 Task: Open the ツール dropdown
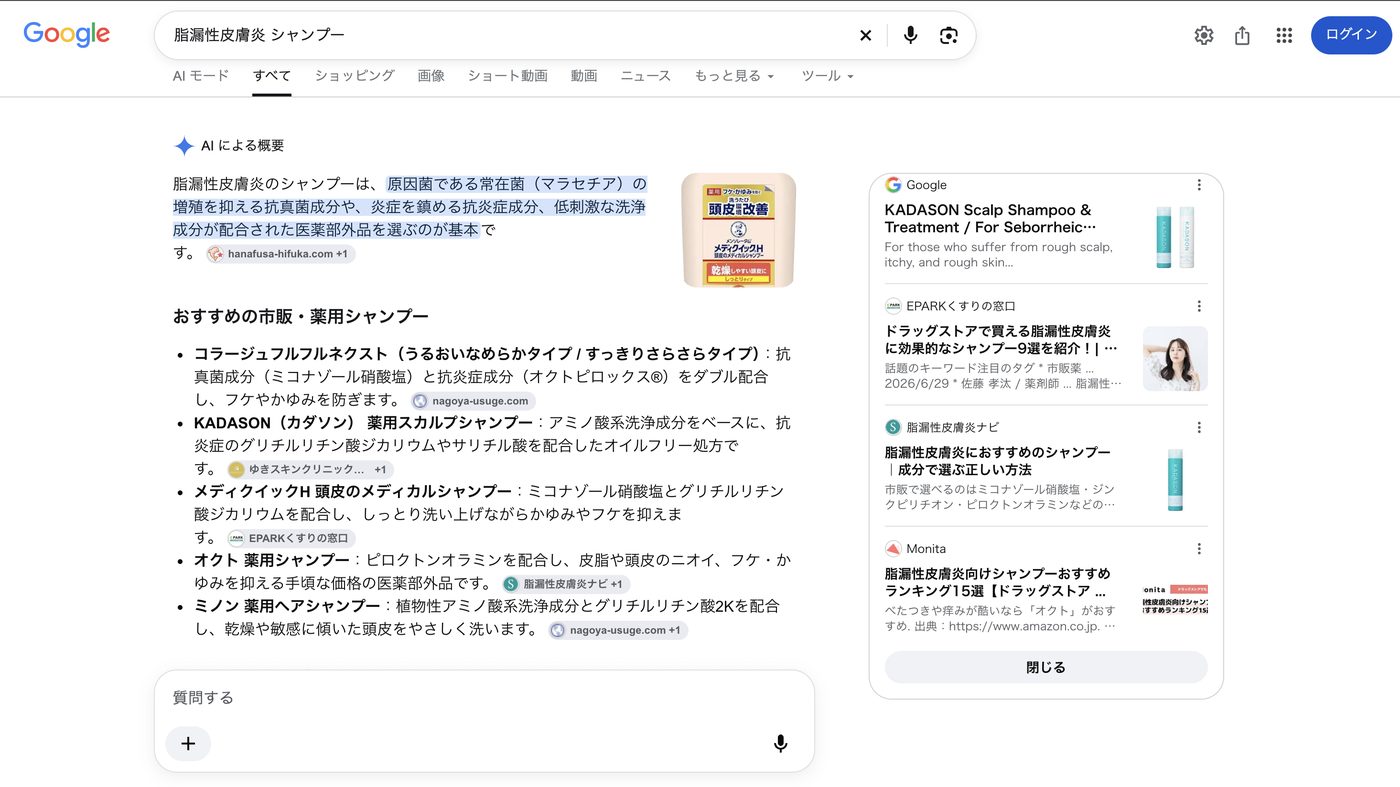(828, 76)
